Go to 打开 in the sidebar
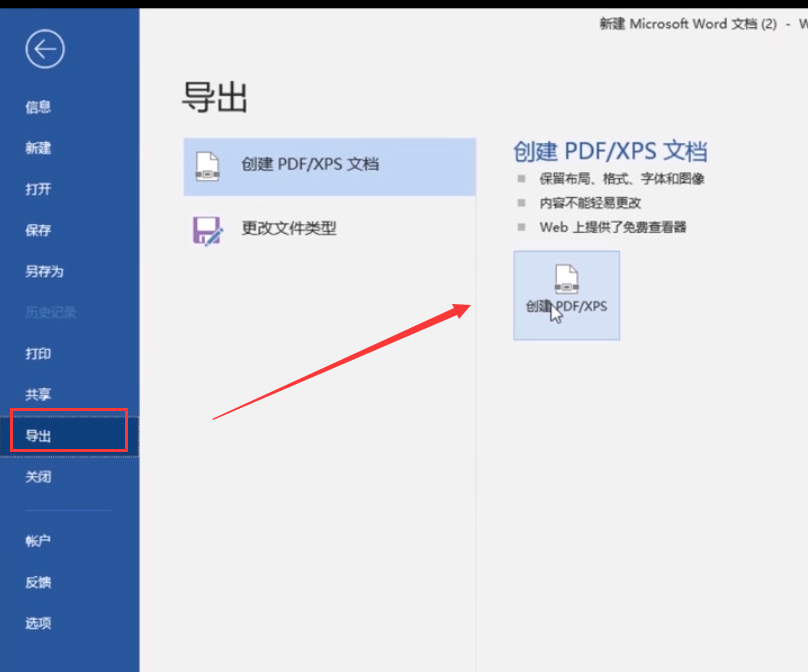The height and width of the screenshot is (672, 808). [38, 189]
